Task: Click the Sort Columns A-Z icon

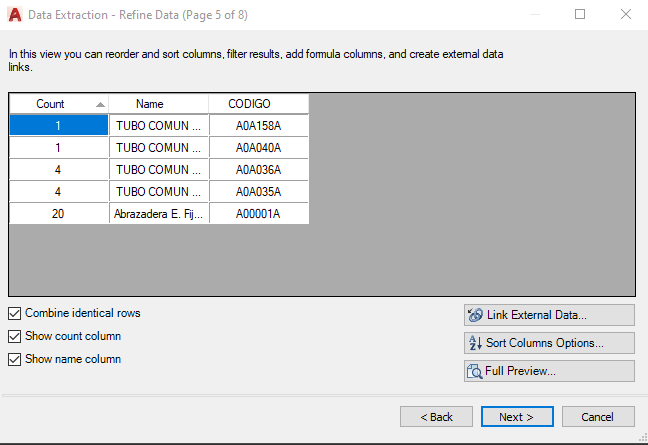Action: click(475, 343)
